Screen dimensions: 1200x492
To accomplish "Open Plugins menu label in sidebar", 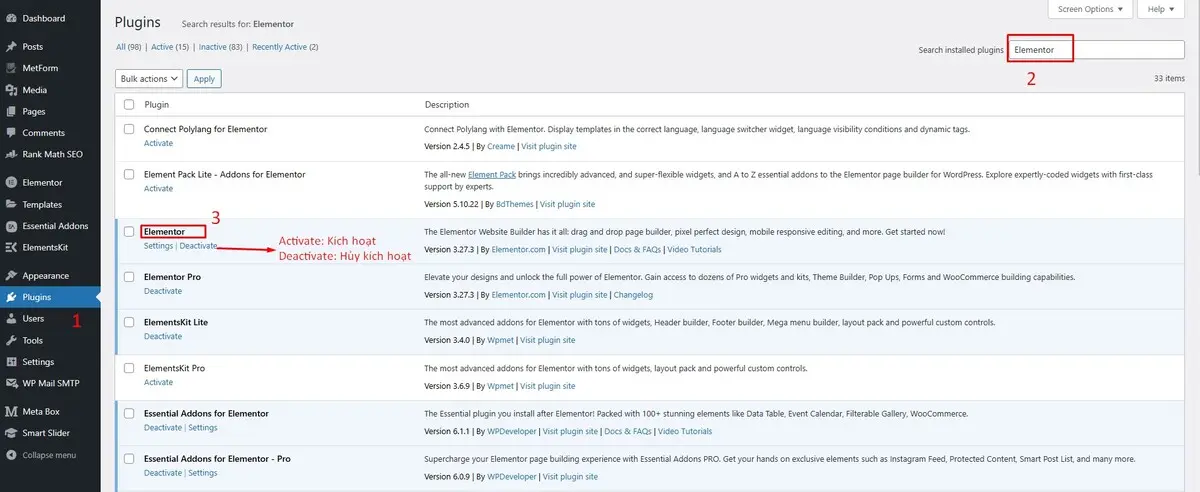I will pyautogui.click(x=37, y=297).
